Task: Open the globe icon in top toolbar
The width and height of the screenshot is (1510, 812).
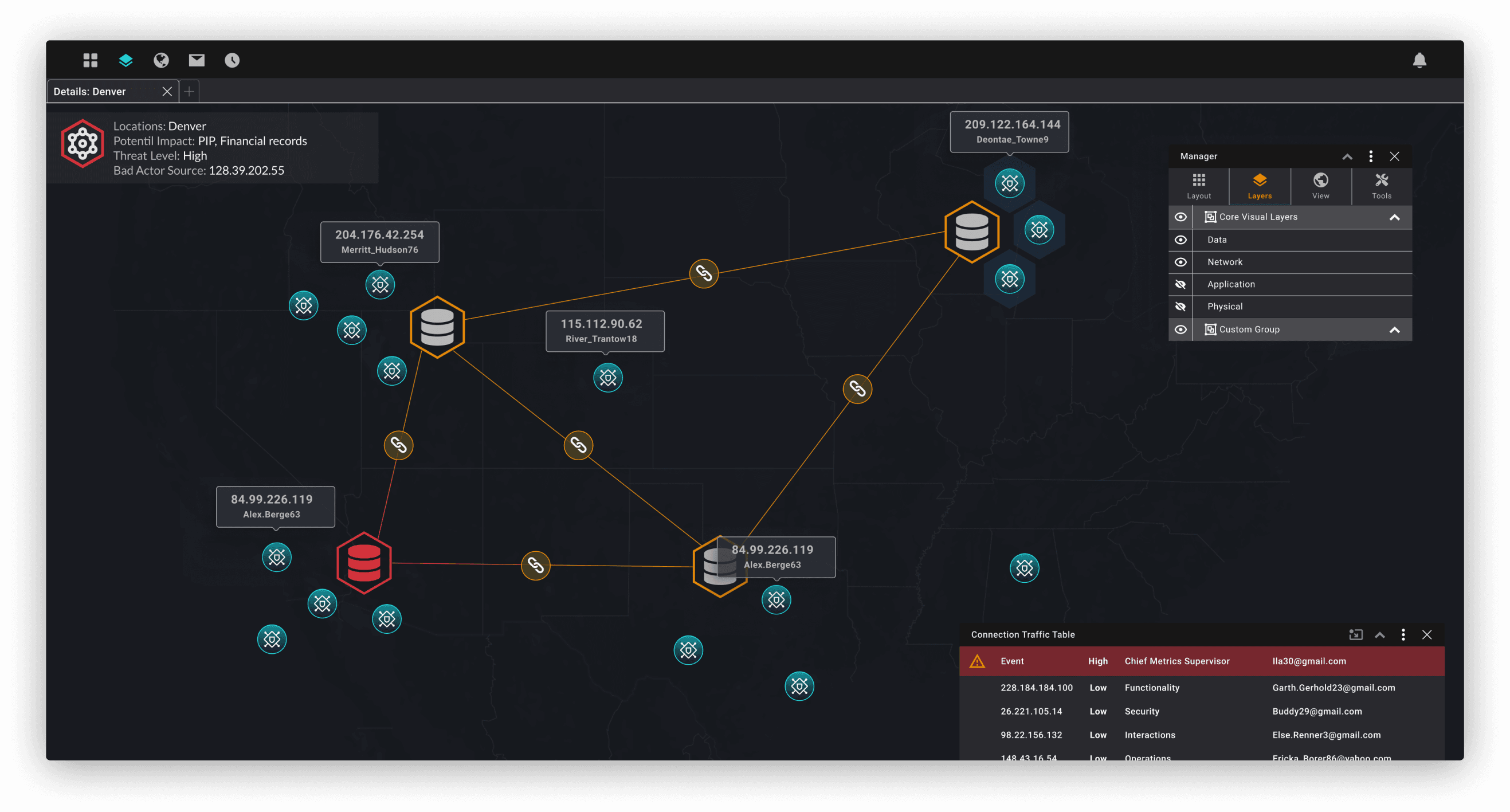Action: (161, 60)
